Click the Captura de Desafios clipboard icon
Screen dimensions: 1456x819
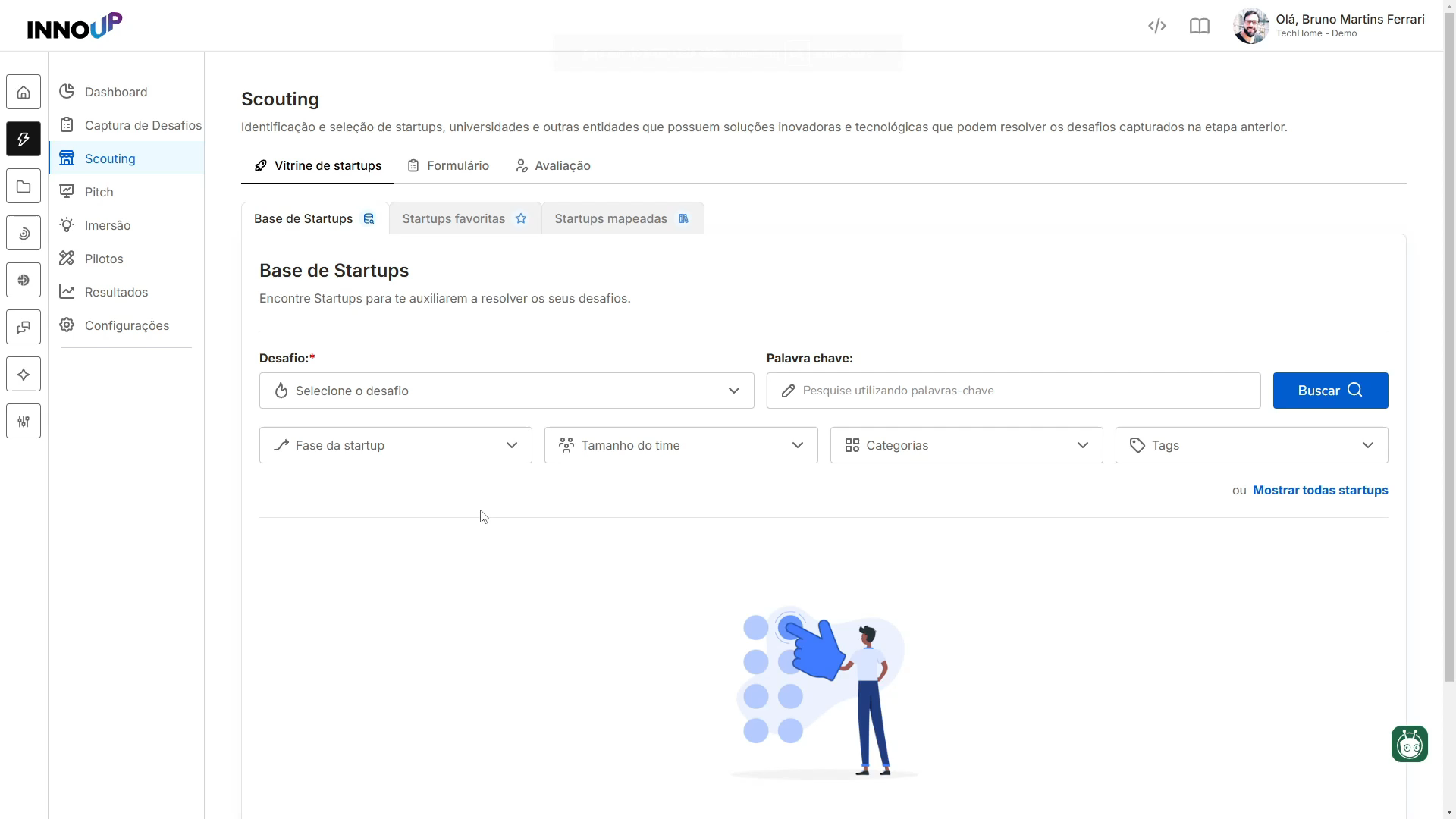67,125
